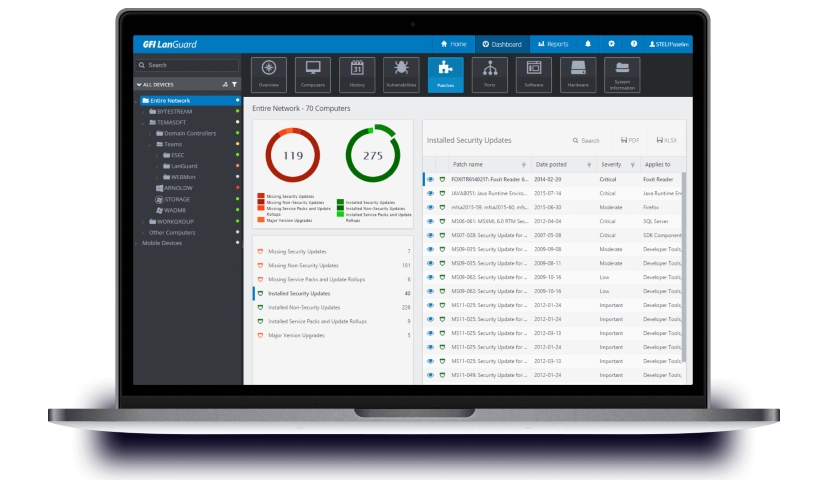Click the Severity column filter icon
Viewport: 840px width, 480px height.
click(x=633, y=165)
